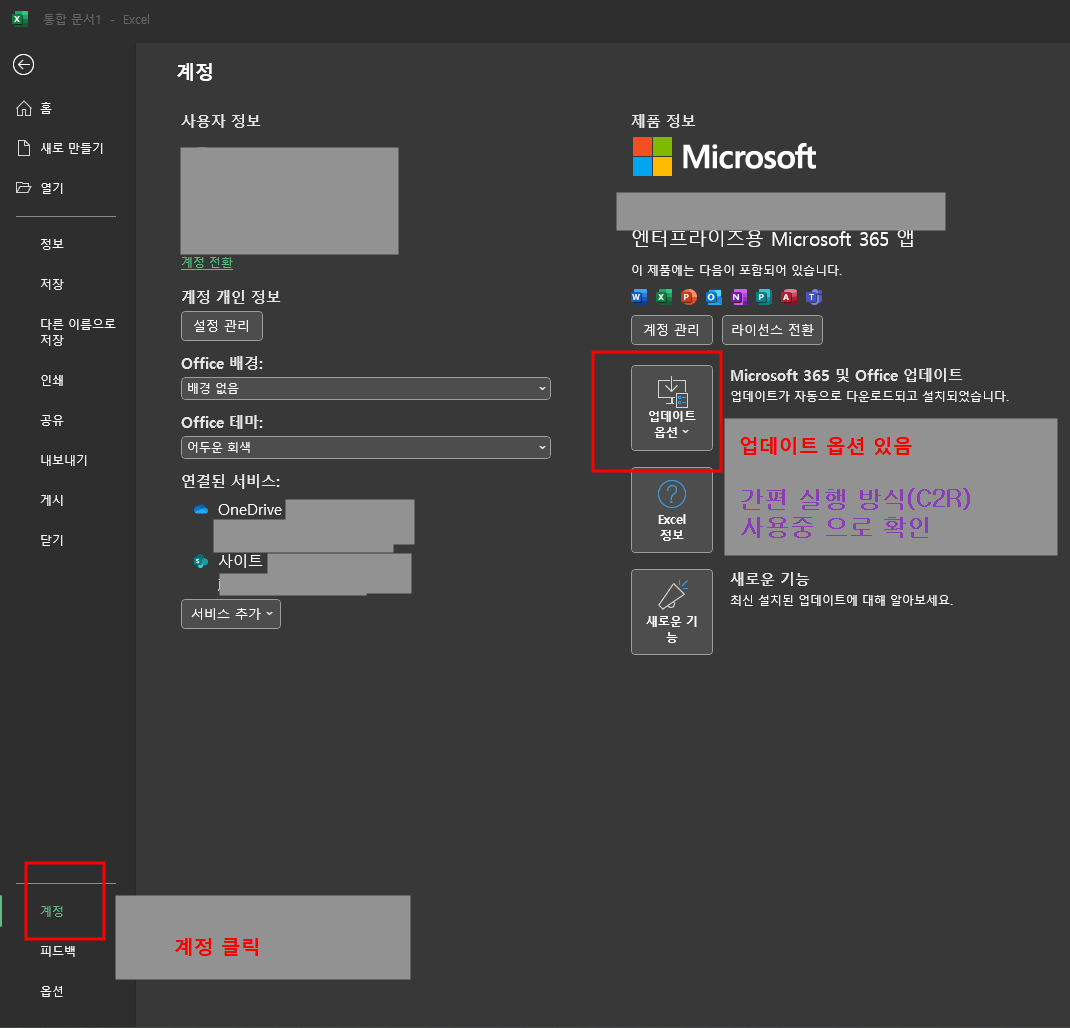Click the house icon beside 홈
Image resolution: width=1070 pixels, height=1028 pixels.
(x=24, y=108)
